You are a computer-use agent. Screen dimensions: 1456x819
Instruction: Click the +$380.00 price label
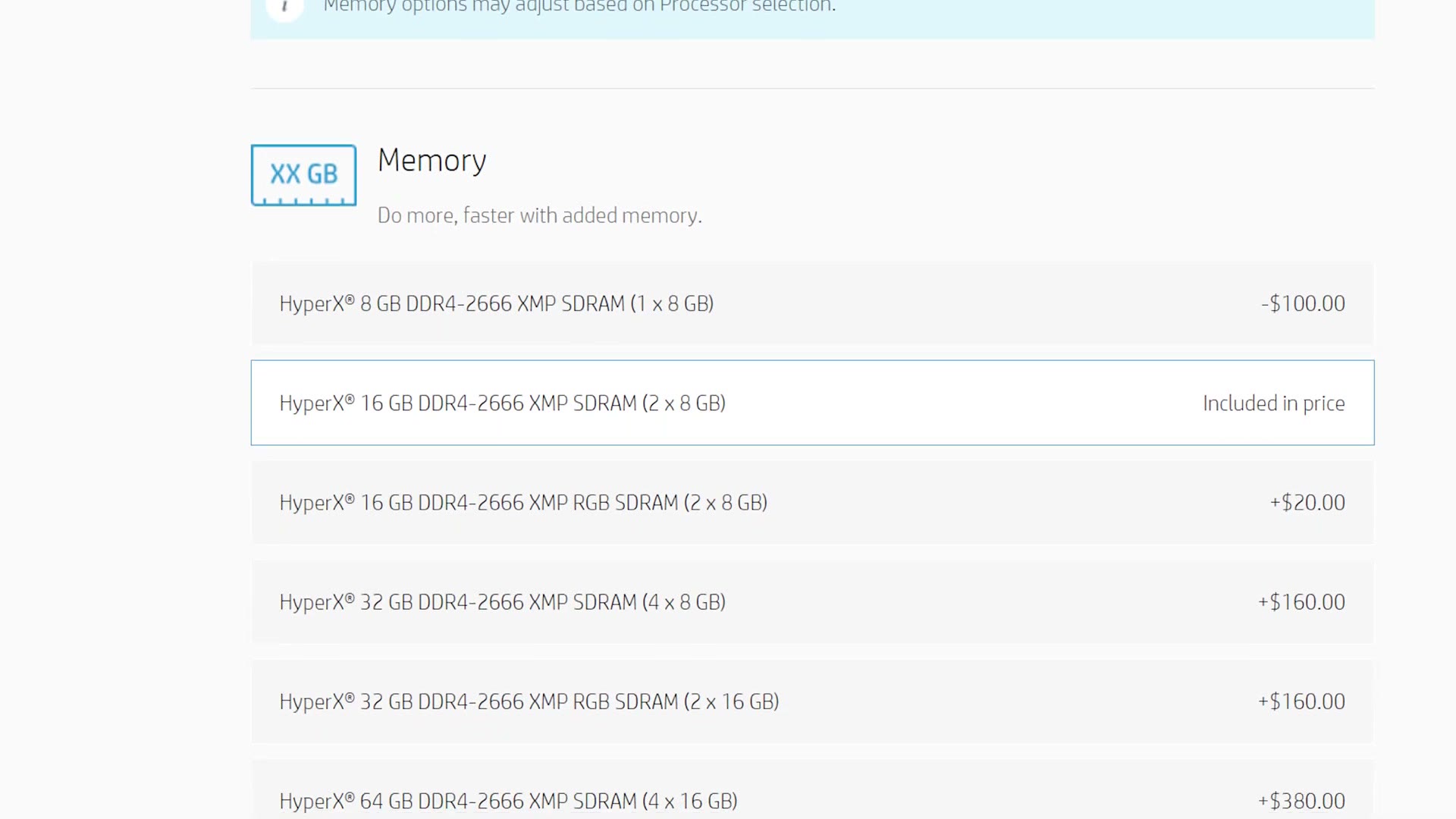1301,801
